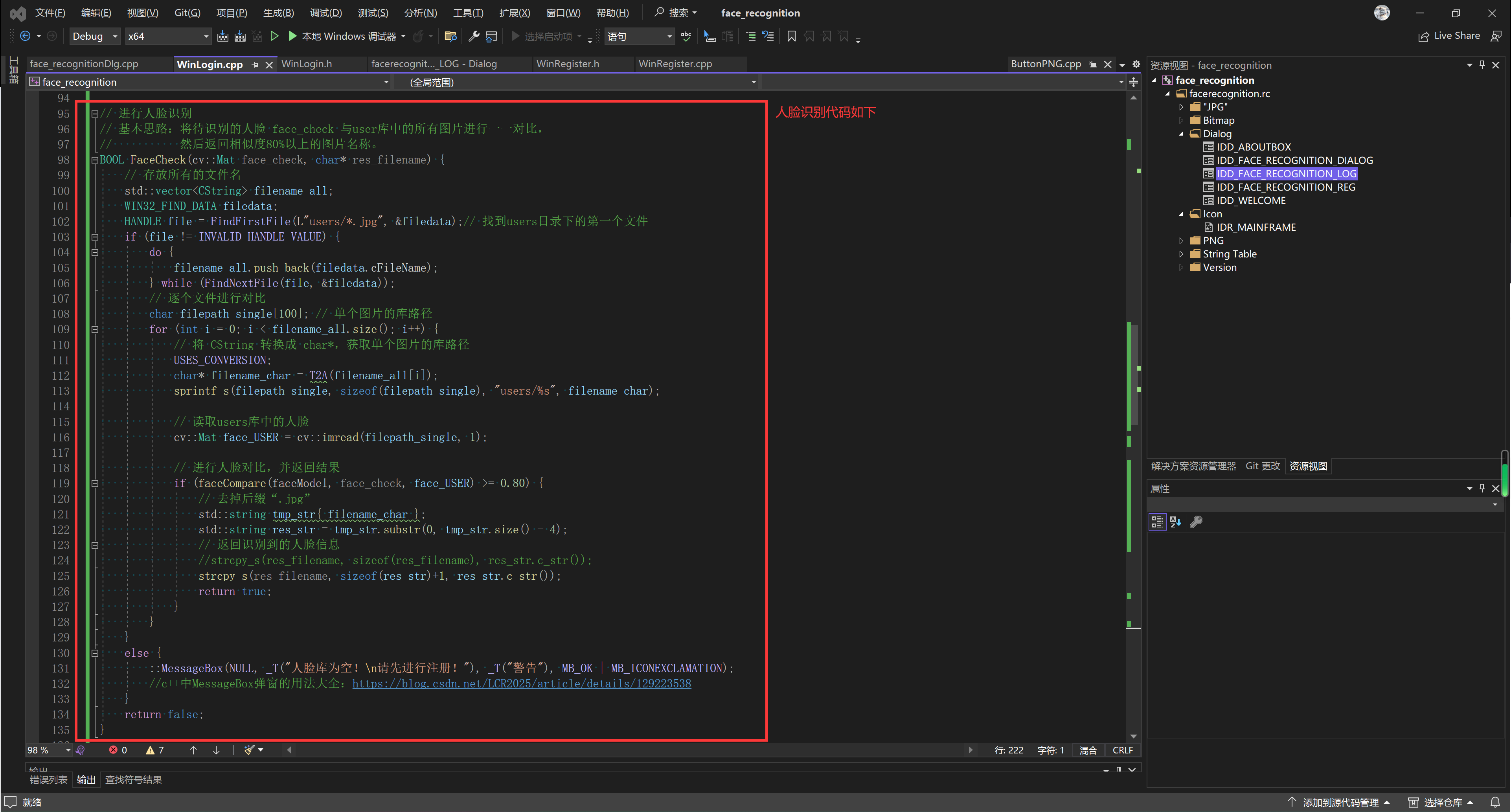The height and width of the screenshot is (812, 1511).
Task: Collapse the for loop outlining toggle
Action: point(94,329)
